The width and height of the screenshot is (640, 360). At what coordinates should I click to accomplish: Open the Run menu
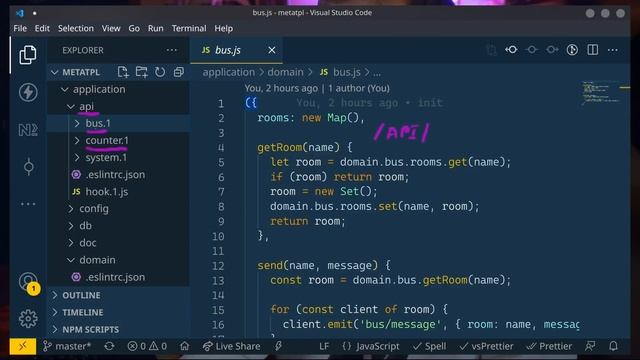156,28
